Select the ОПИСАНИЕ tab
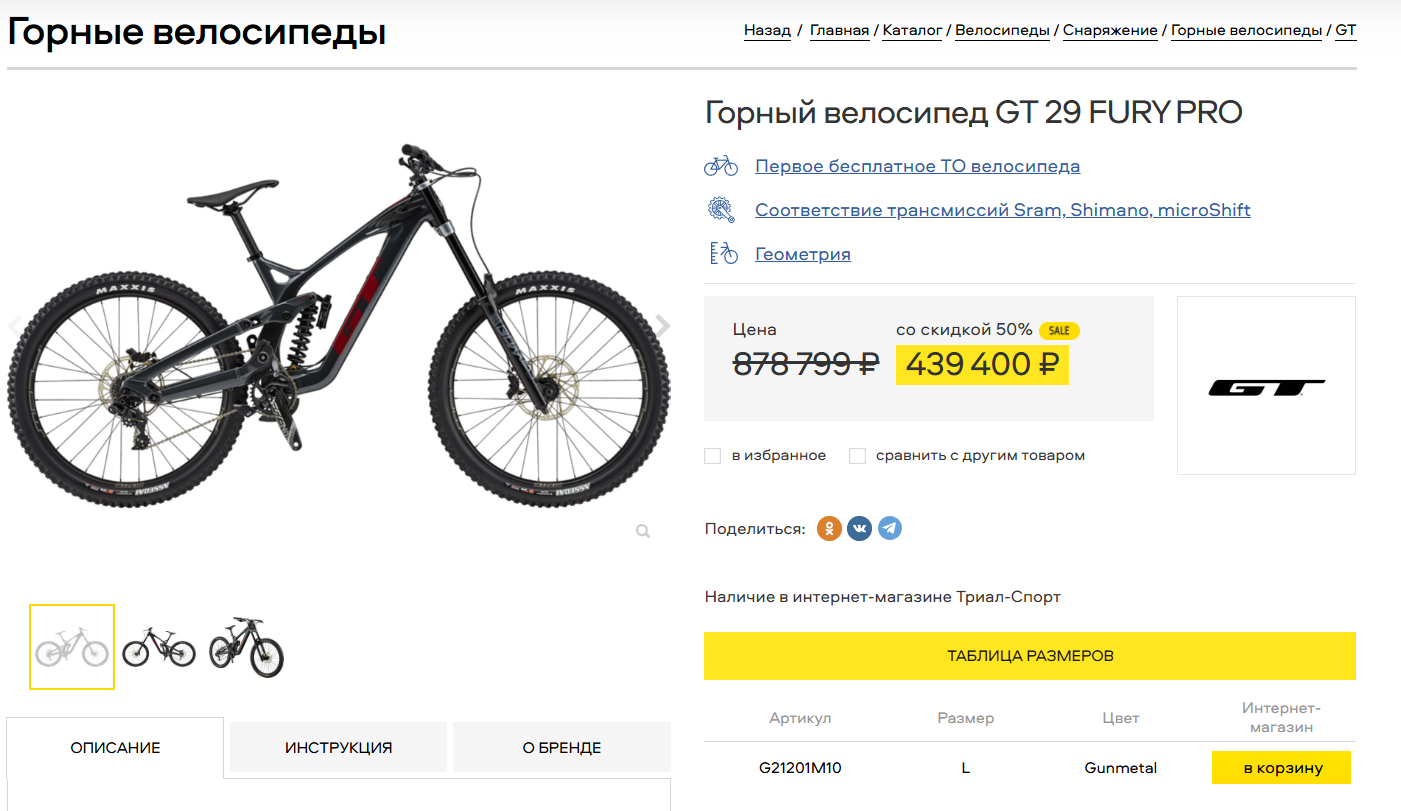1401x811 pixels. [115, 747]
